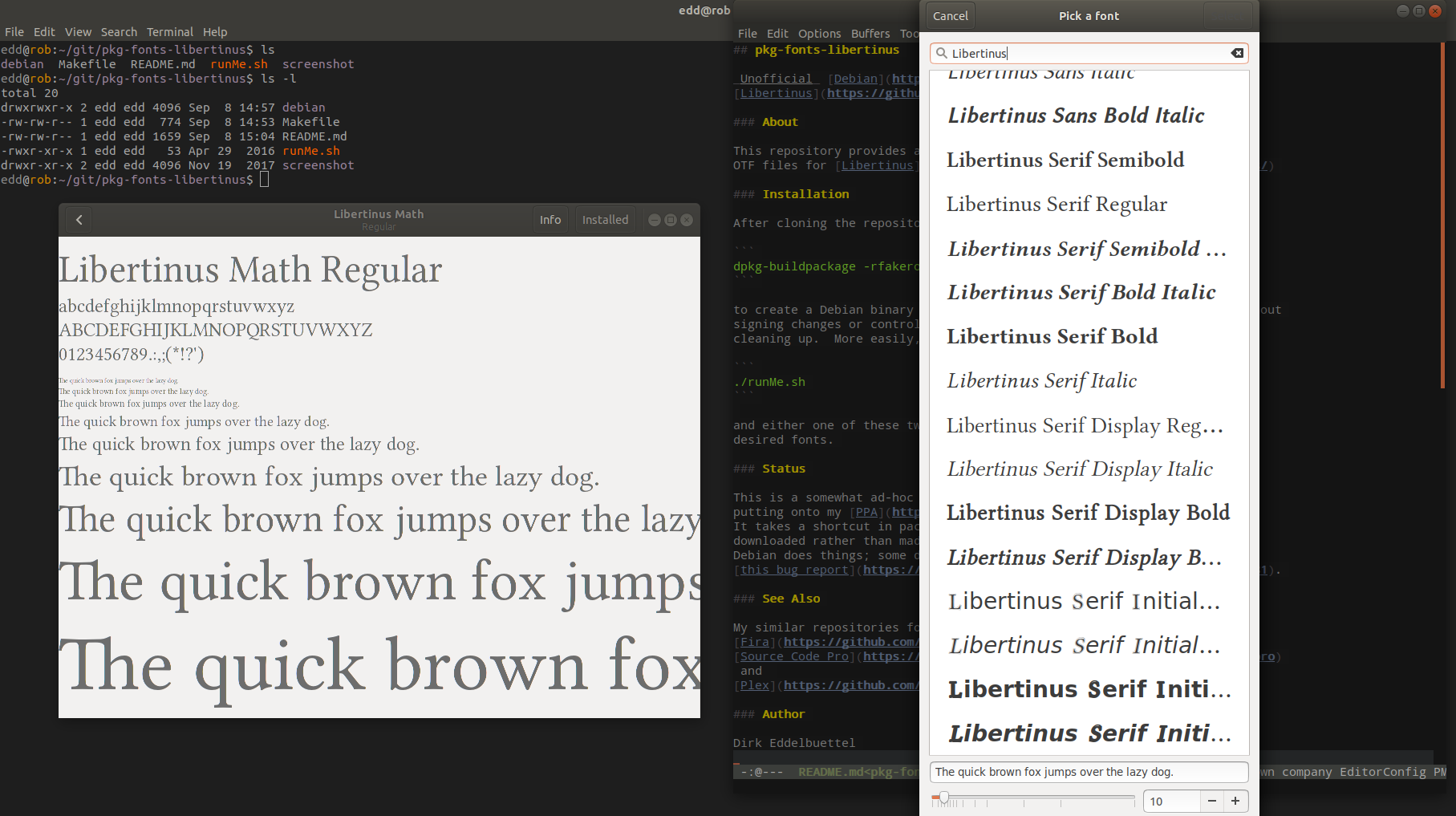Image resolution: width=1456 pixels, height=816 pixels.
Task: Click the Libertinus Math Regular sample heading
Action: [250, 270]
